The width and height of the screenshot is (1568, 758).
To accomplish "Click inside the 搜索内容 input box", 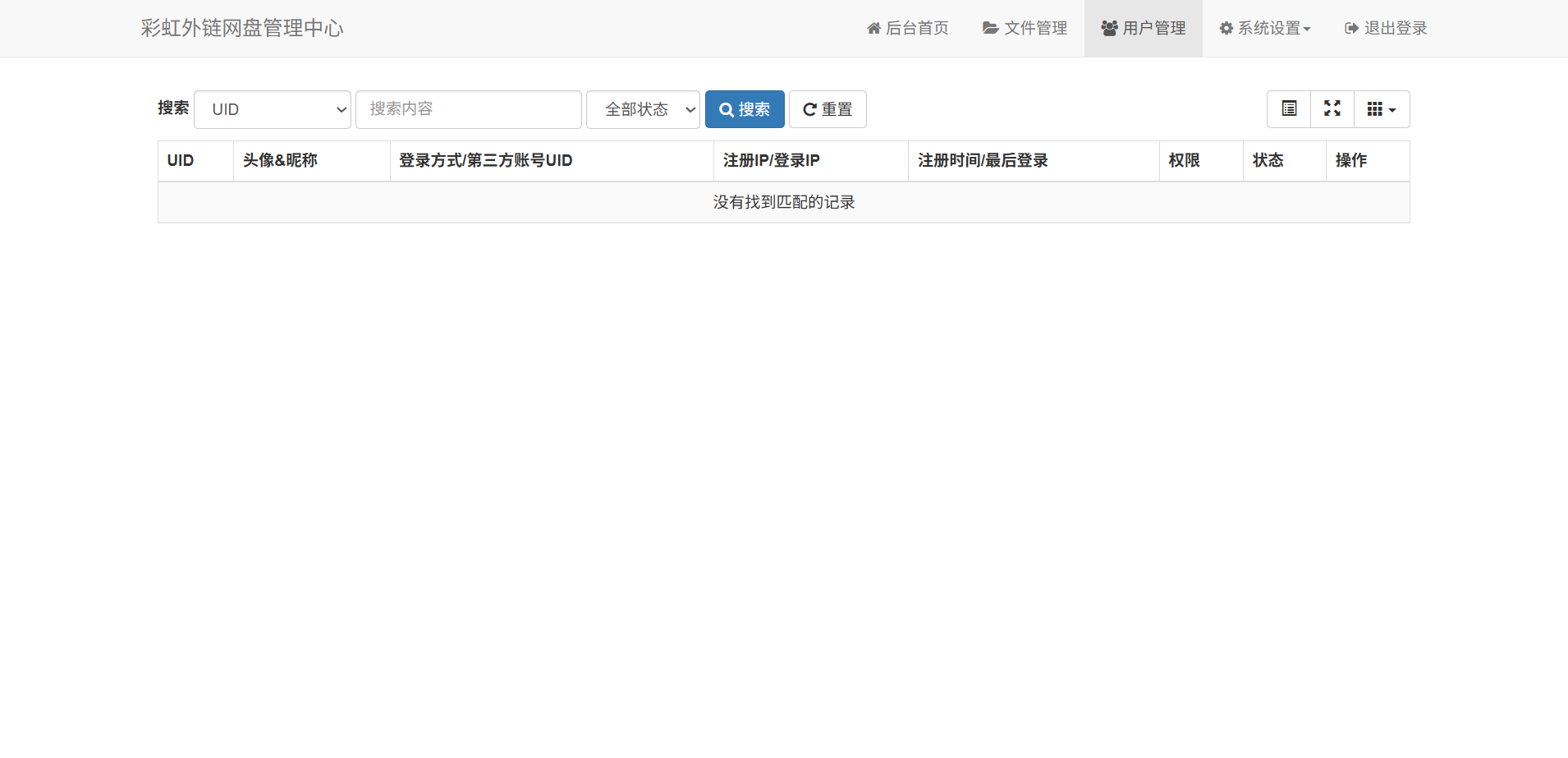I will (x=467, y=108).
